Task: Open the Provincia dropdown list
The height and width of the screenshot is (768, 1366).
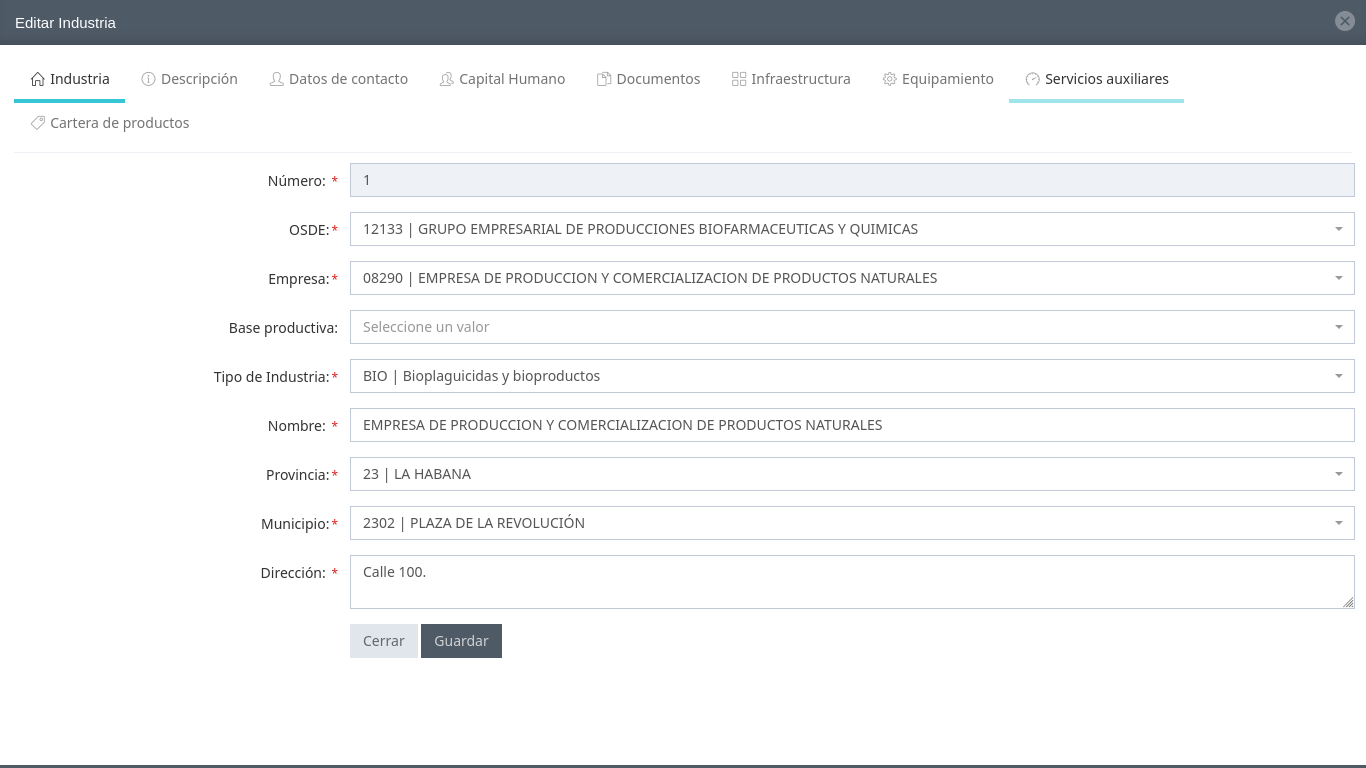Action: [1338, 474]
